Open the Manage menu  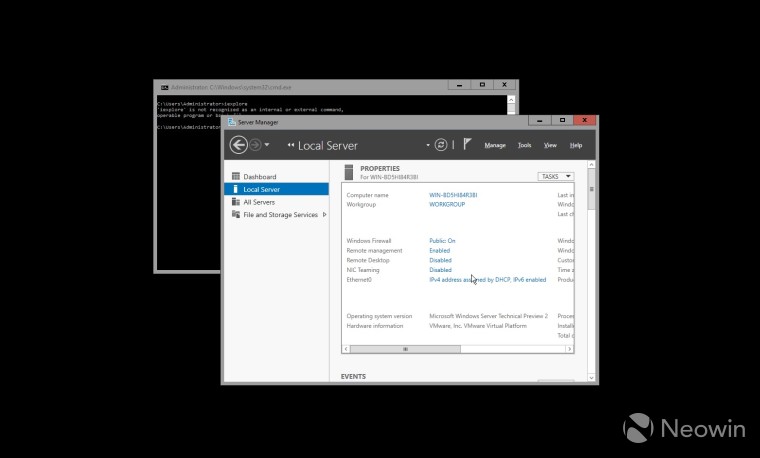tap(495, 145)
